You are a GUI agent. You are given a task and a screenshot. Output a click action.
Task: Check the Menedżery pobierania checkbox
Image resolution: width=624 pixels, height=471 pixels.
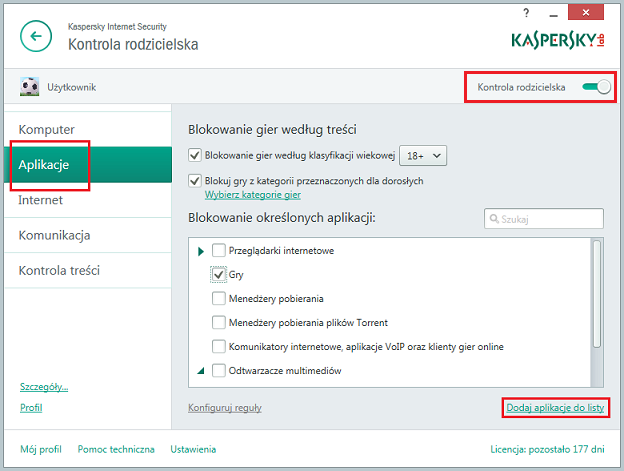[218, 298]
